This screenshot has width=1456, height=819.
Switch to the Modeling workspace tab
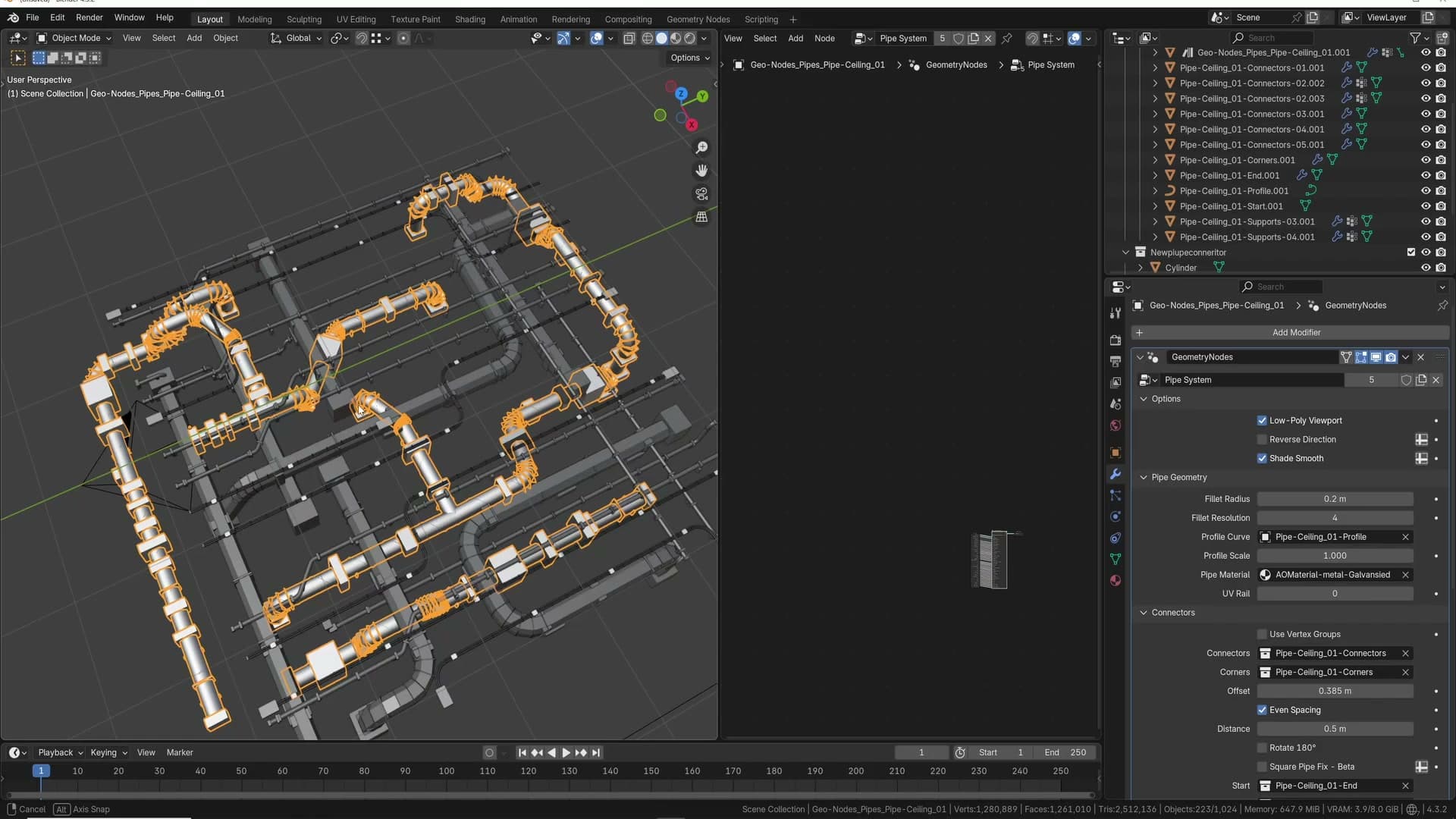tap(255, 20)
